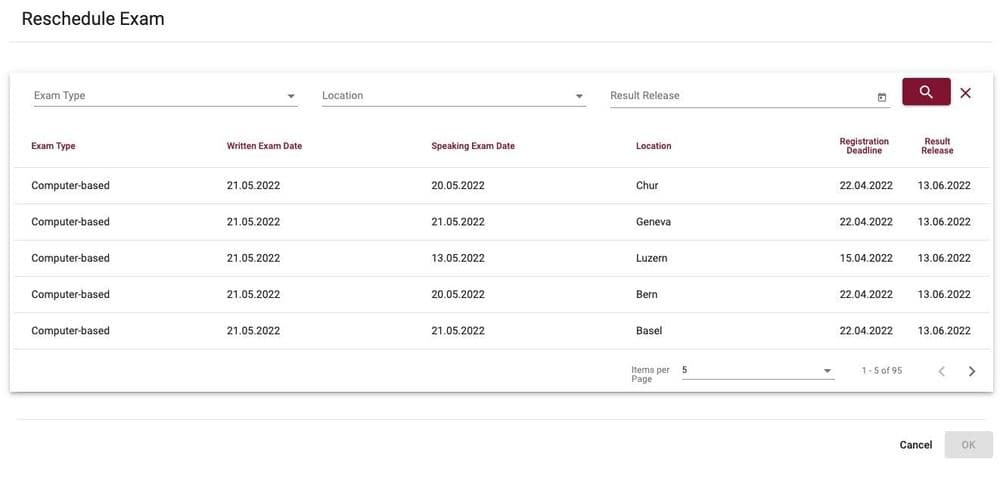Click the Speaking Exam Date column header
This screenshot has height=478, width=1000.
tap(473, 146)
